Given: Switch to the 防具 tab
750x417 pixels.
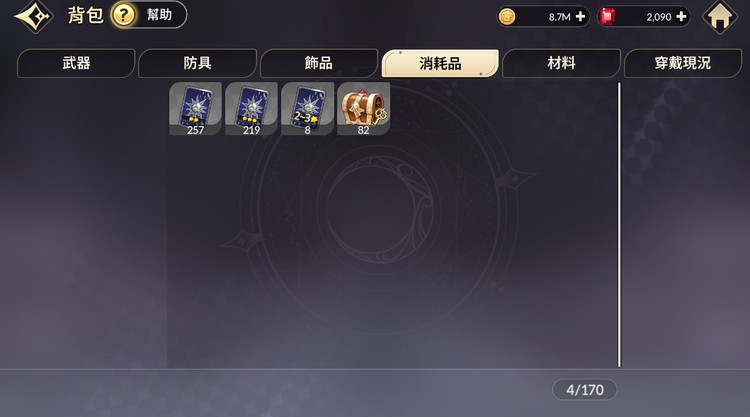Looking at the screenshot, I should [x=198, y=63].
